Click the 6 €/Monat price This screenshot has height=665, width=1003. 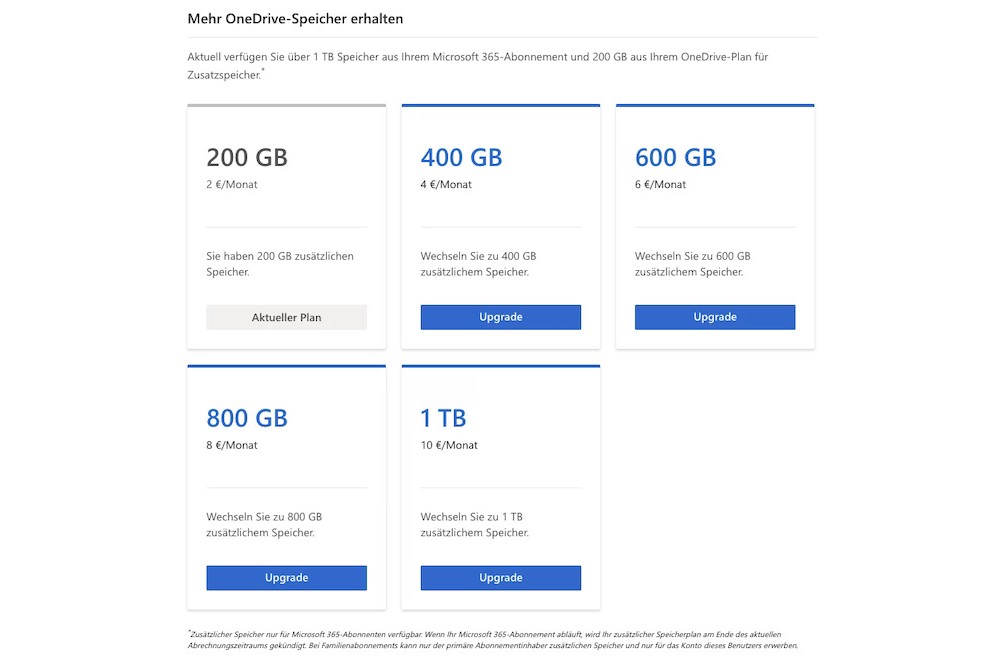pyautogui.click(x=660, y=185)
